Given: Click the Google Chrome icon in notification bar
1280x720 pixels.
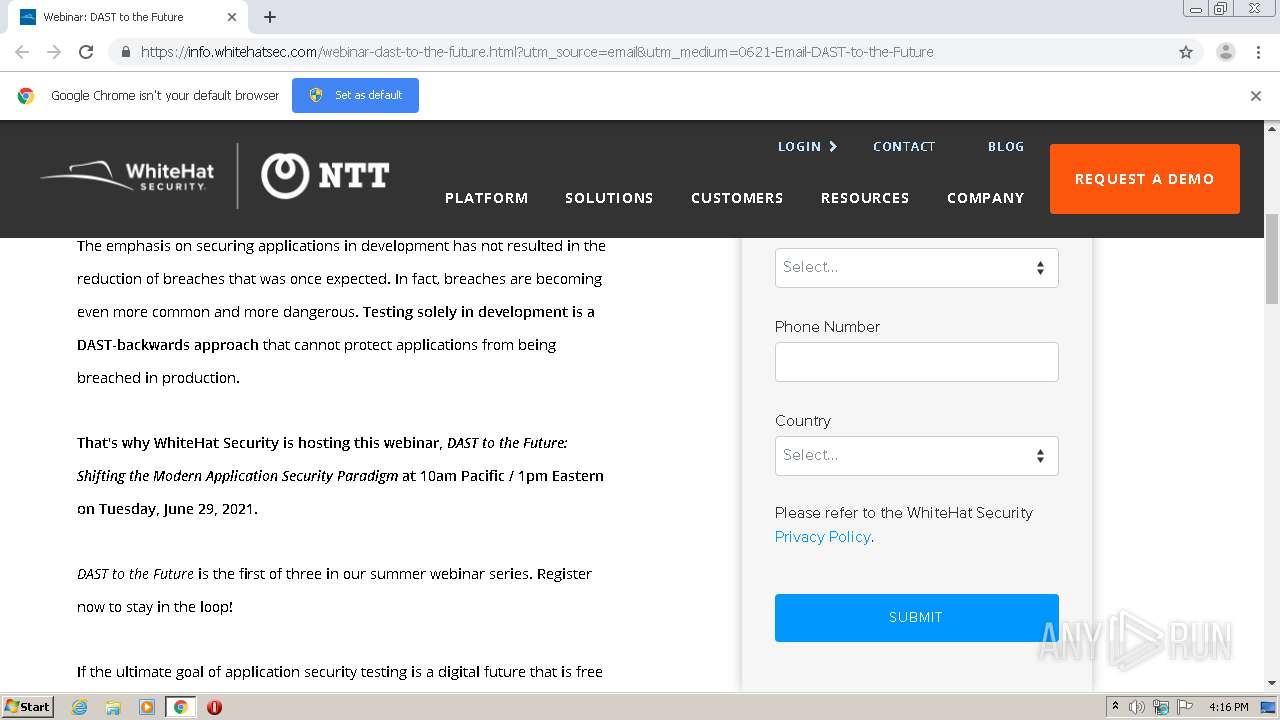Looking at the screenshot, I should pos(26,96).
